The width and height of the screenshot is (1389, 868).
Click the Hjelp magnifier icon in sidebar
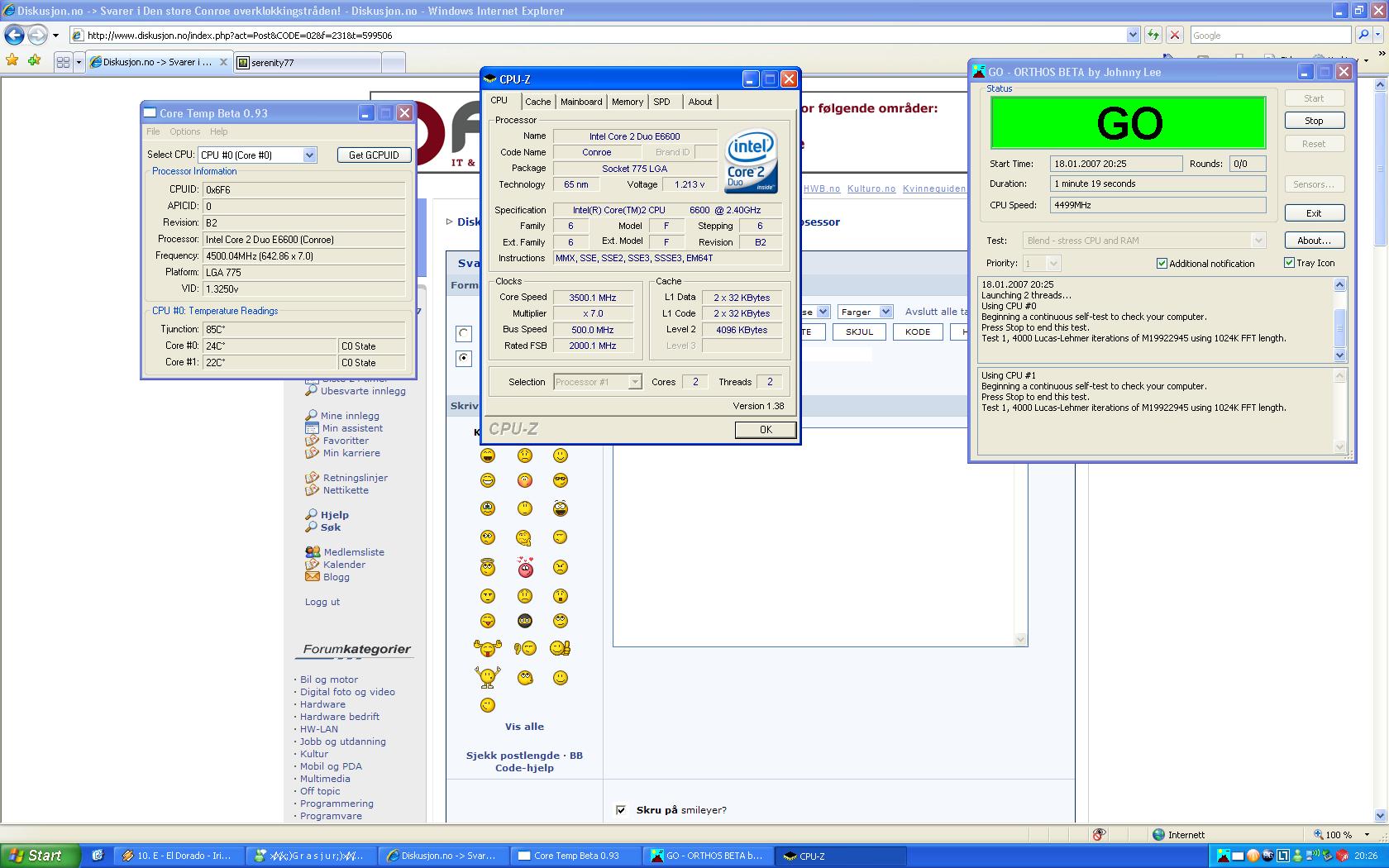(311, 514)
